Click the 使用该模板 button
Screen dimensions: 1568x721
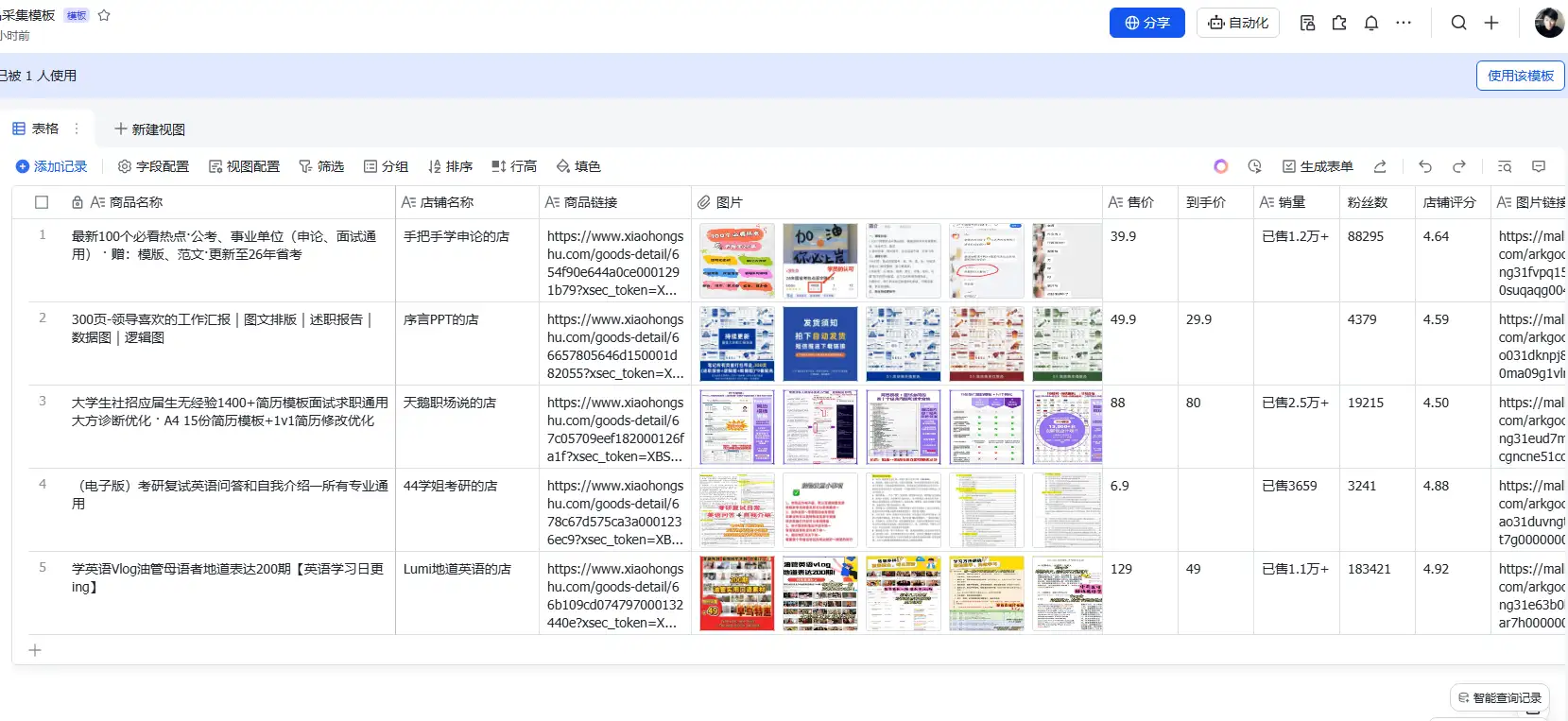click(x=1520, y=76)
